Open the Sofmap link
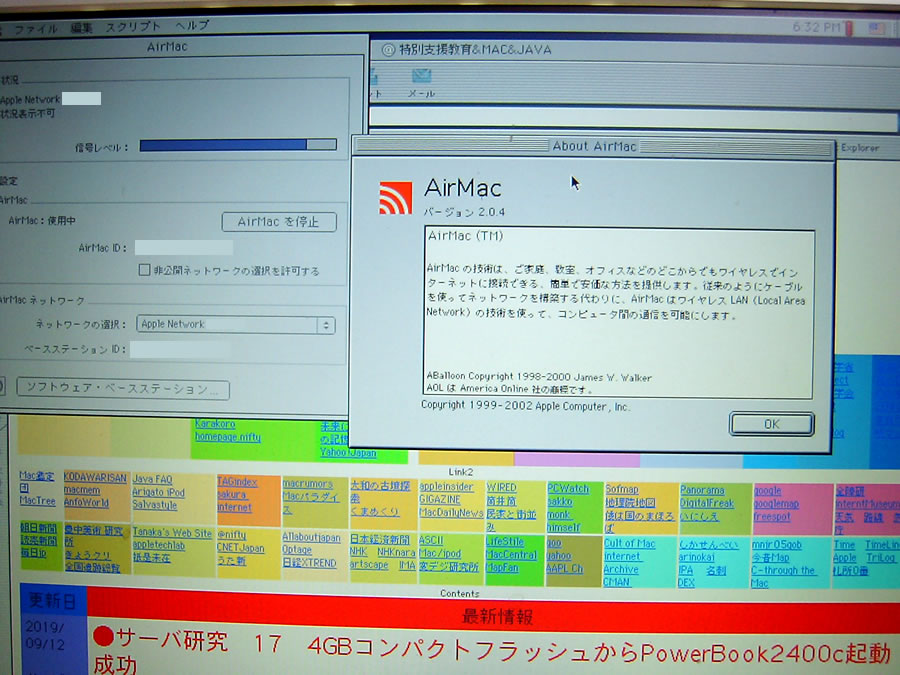The image size is (900, 675). coord(622,489)
